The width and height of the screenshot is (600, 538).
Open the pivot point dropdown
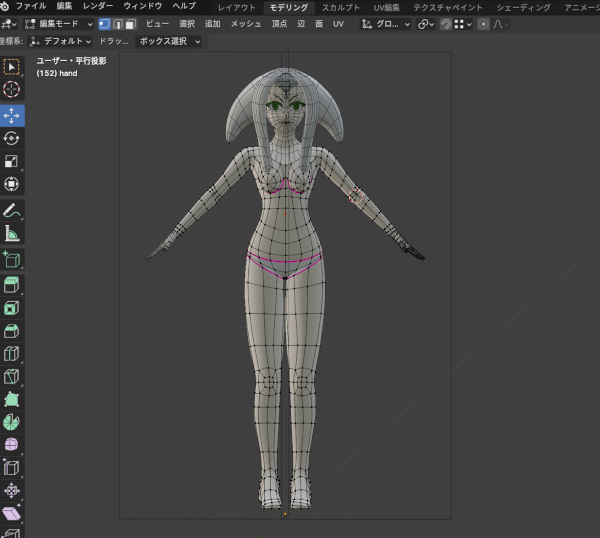tap(426, 24)
